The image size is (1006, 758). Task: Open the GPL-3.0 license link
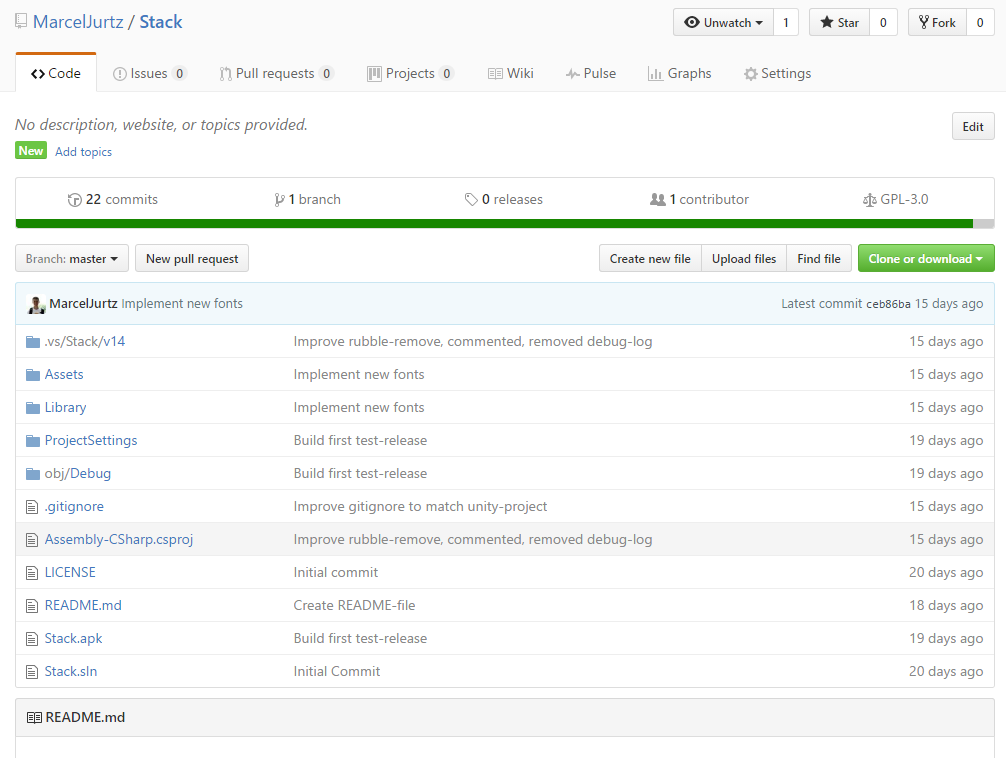896,200
